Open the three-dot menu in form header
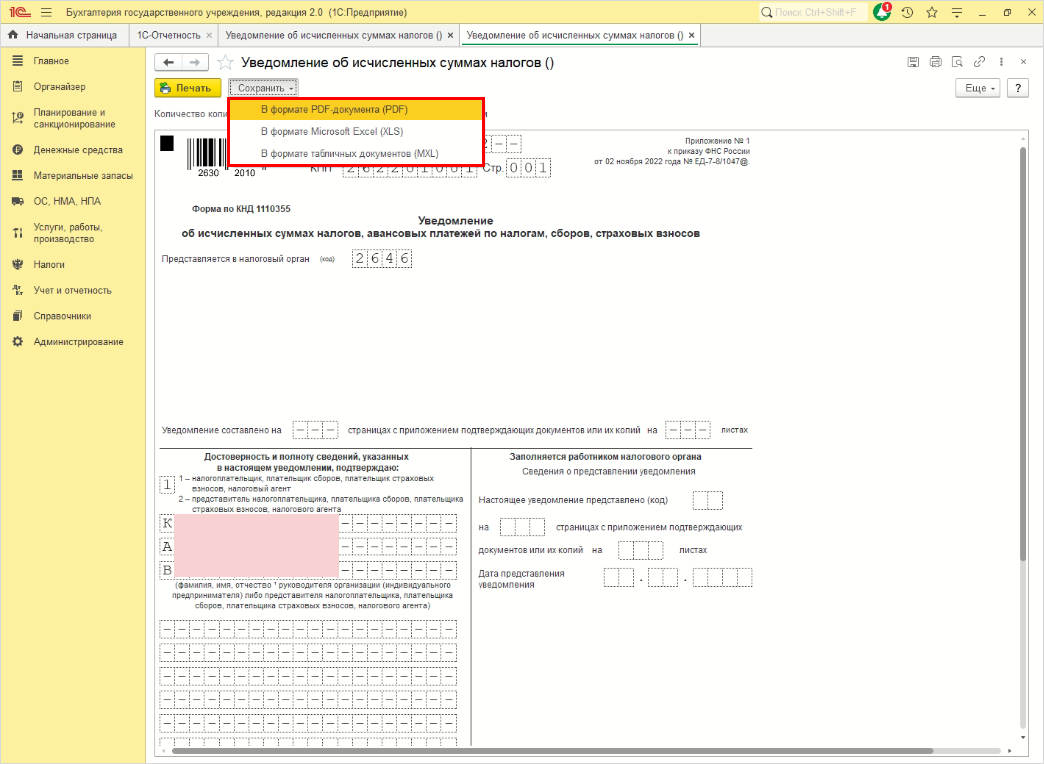Screen dimensions: 1044x764 pos(1001,62)
